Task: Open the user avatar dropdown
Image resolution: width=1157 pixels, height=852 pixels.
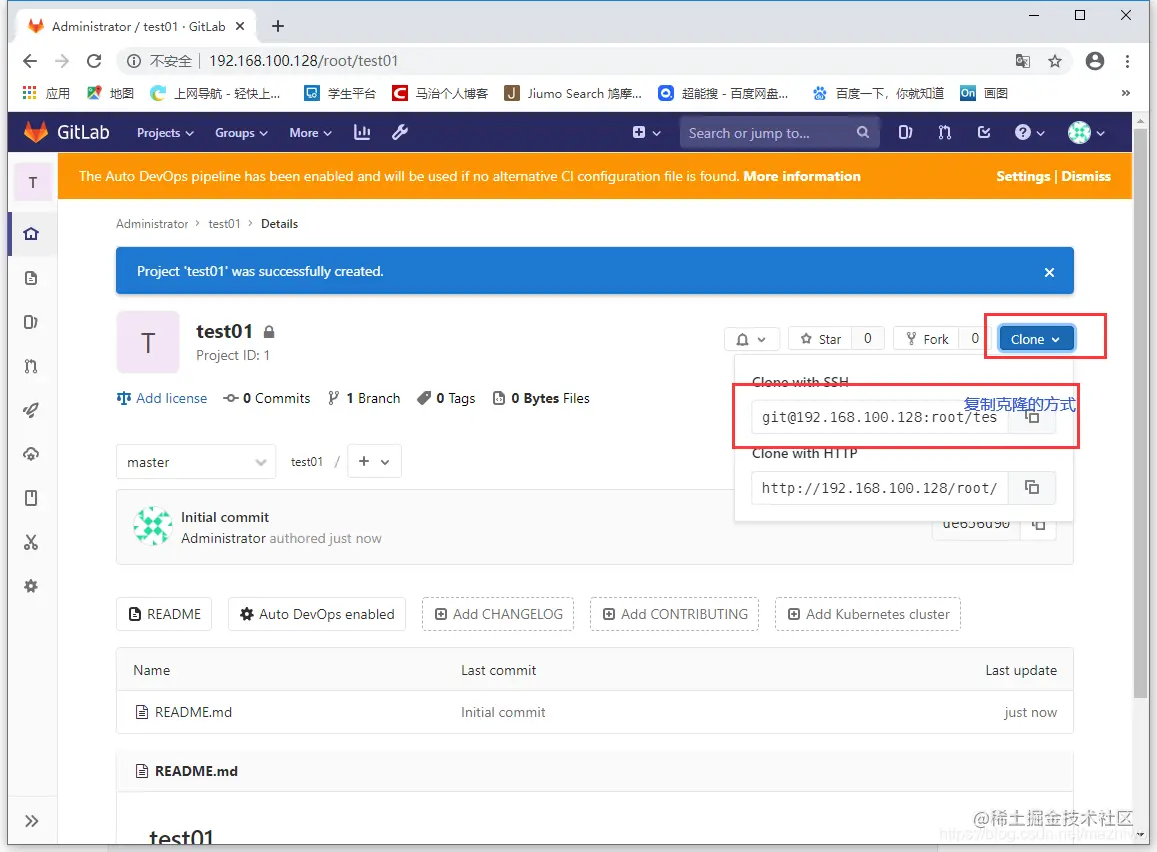Action: click(1086, 133)
